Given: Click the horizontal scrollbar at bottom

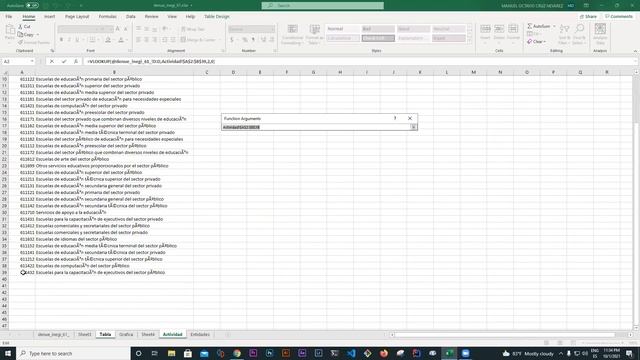Looking at the screenshot, I should click(x=504, y=335).
